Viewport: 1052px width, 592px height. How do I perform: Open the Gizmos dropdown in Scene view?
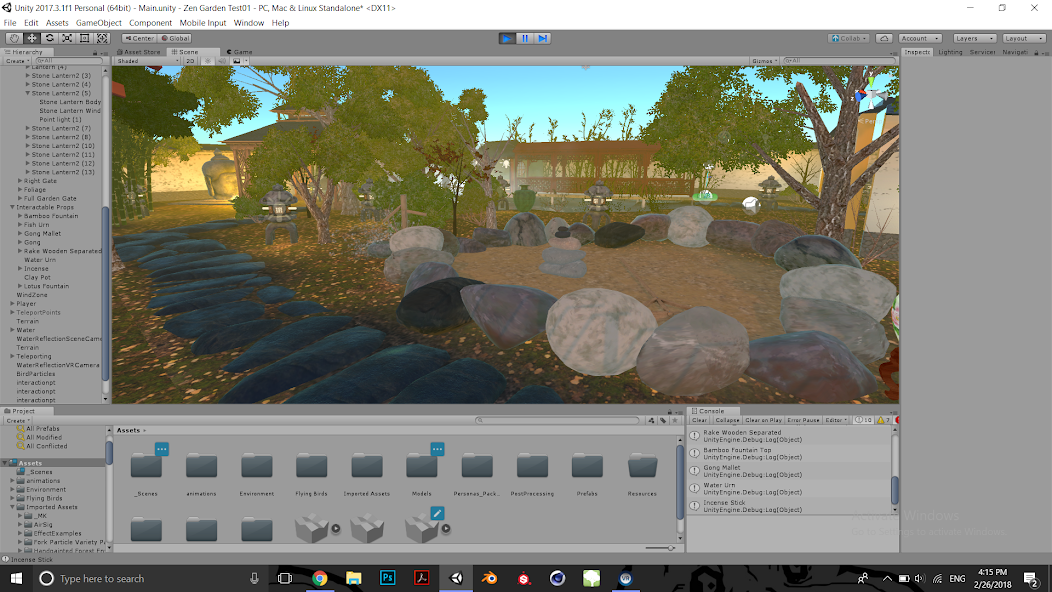pos(762,60)
